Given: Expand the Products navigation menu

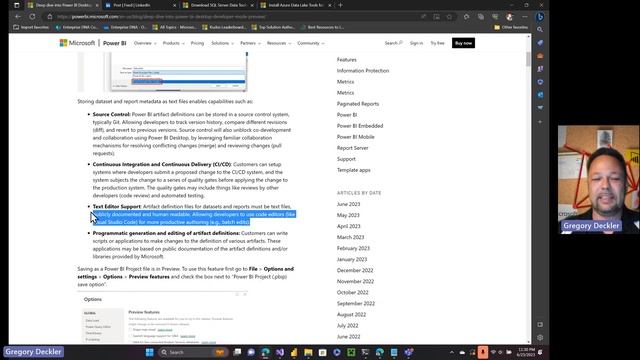Looking at the screenshot, I should [x=173, y=43].
